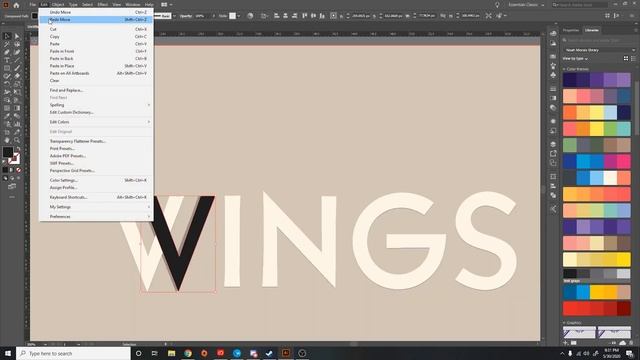Select the Line Segment tool
640x360 pixels.
pos(17,60)
